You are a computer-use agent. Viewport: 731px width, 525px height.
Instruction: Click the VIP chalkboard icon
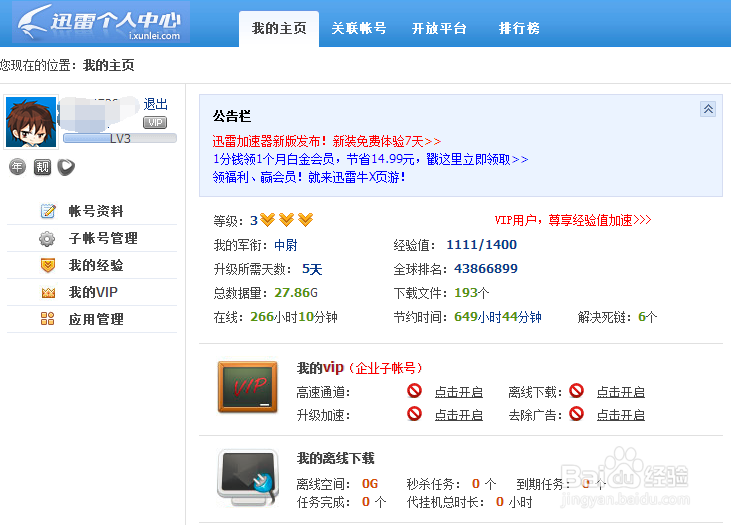(x=248, y=387)
